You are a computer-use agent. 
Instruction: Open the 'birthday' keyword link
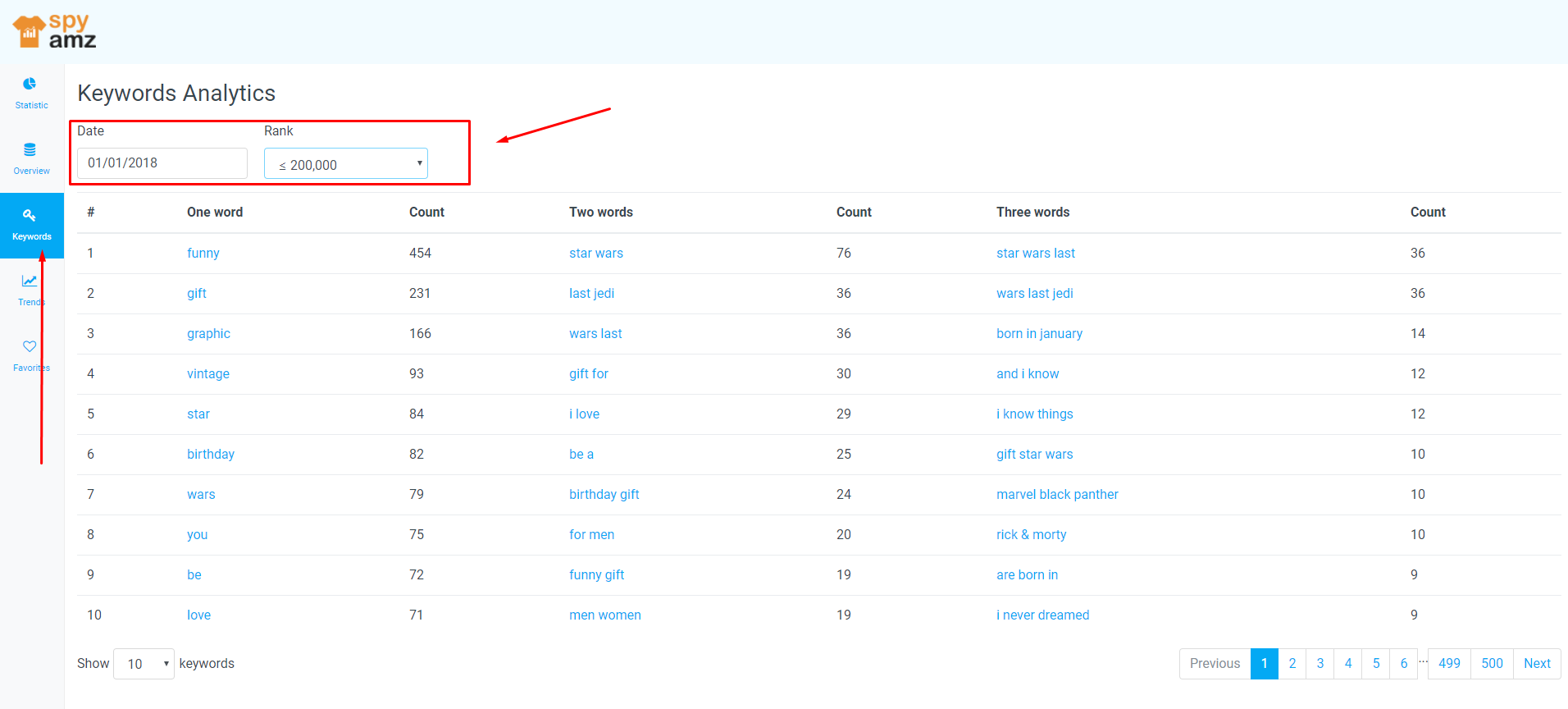point(211,454)
